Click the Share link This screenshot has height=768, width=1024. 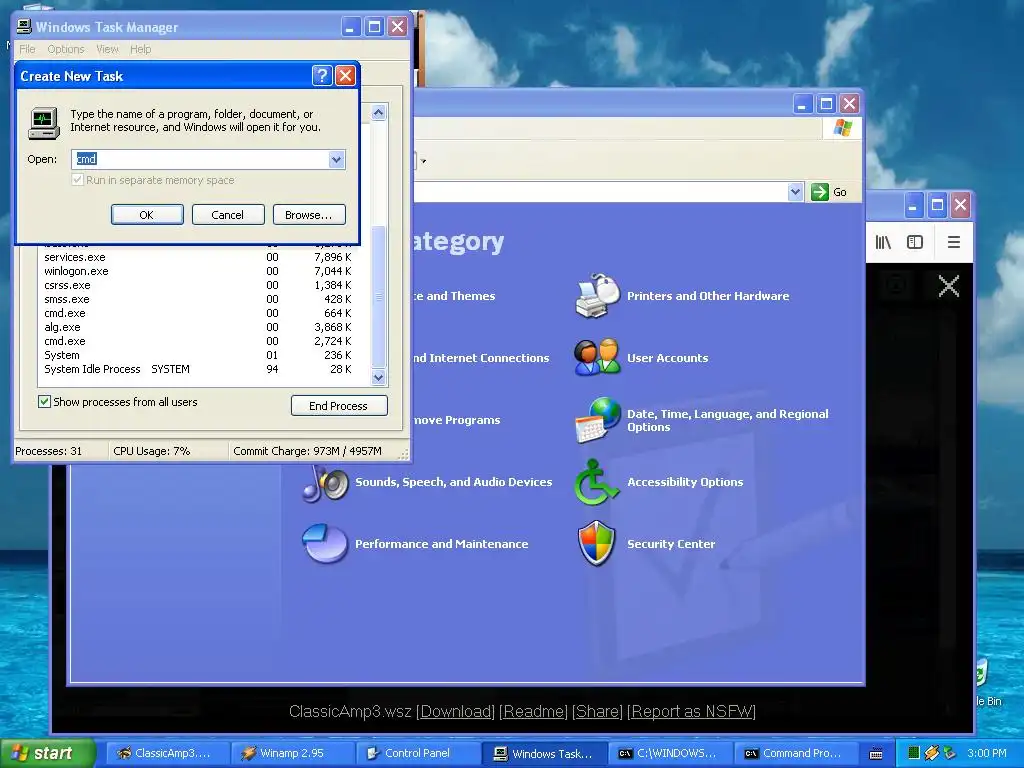pos(598,711)
